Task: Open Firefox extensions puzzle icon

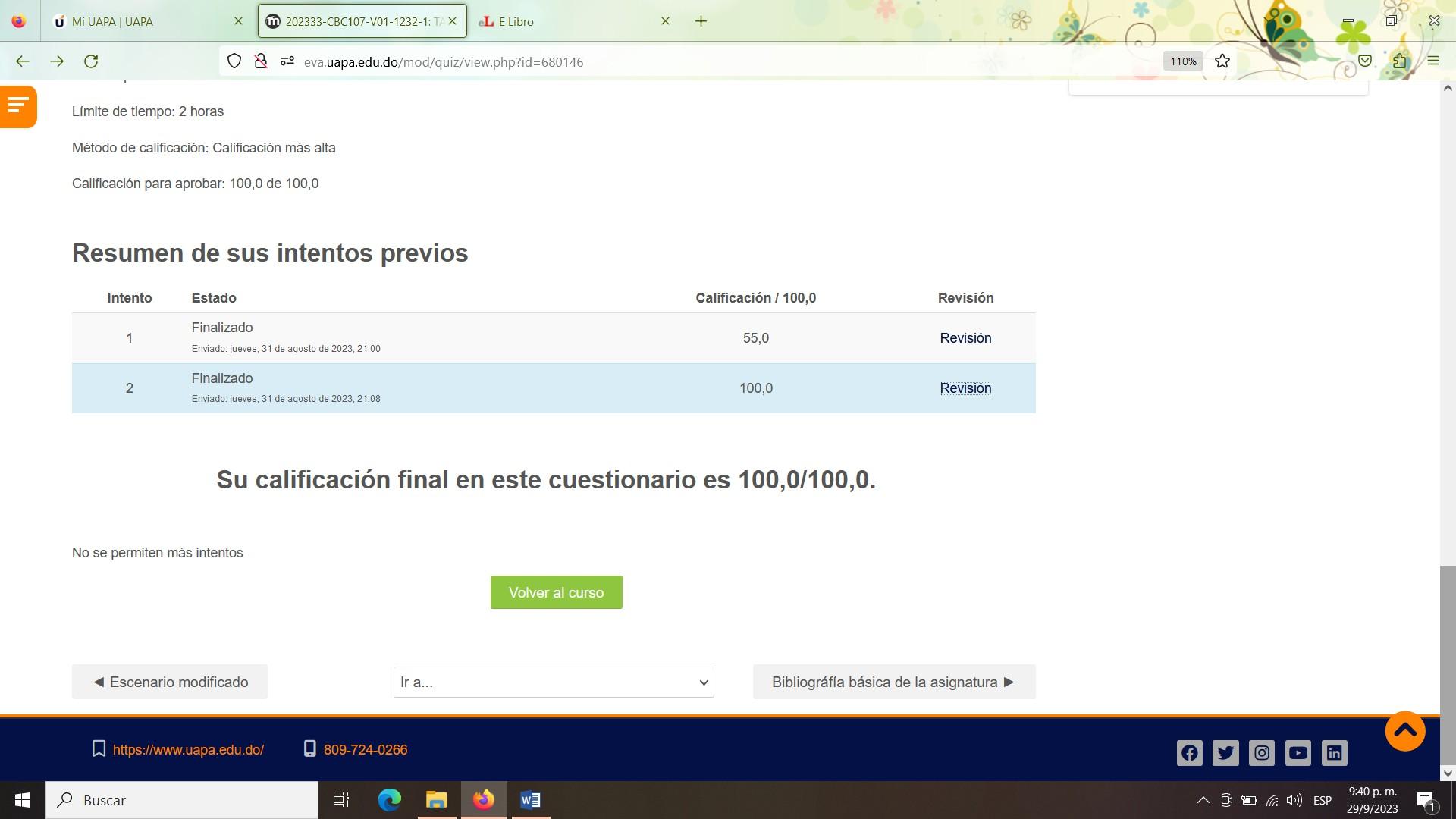Action: (1399, 61)
